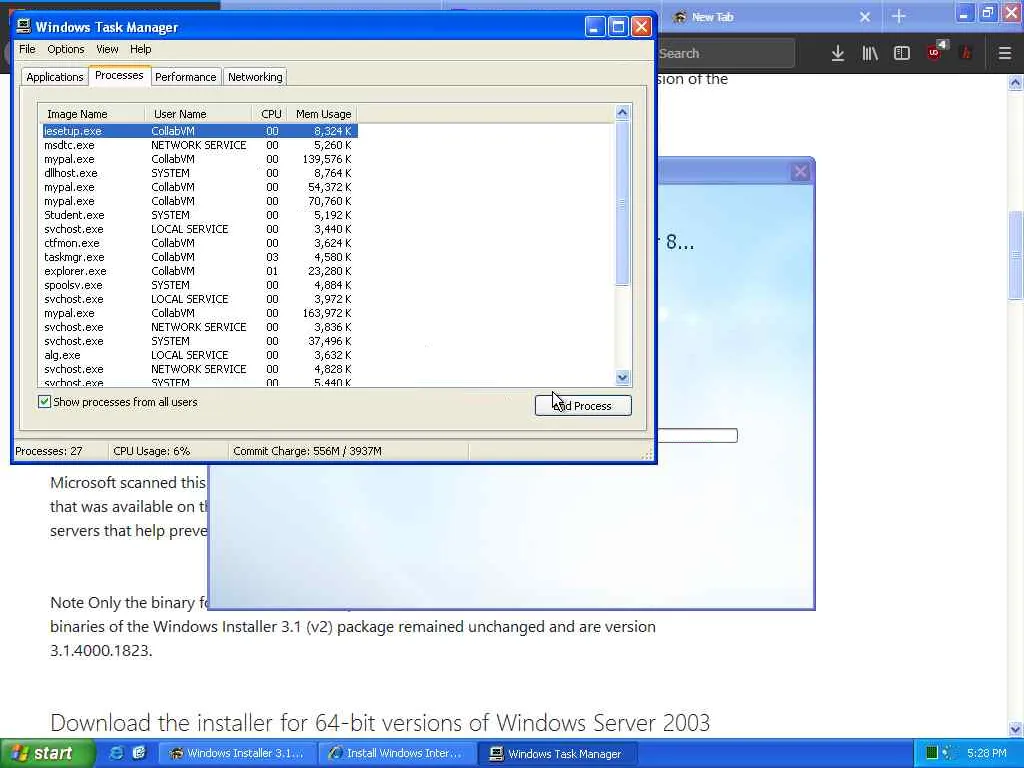Click process list scroll down arrow
Image resolution: width=1024 pixels, height=768 pixels.
tap(622, 377)
